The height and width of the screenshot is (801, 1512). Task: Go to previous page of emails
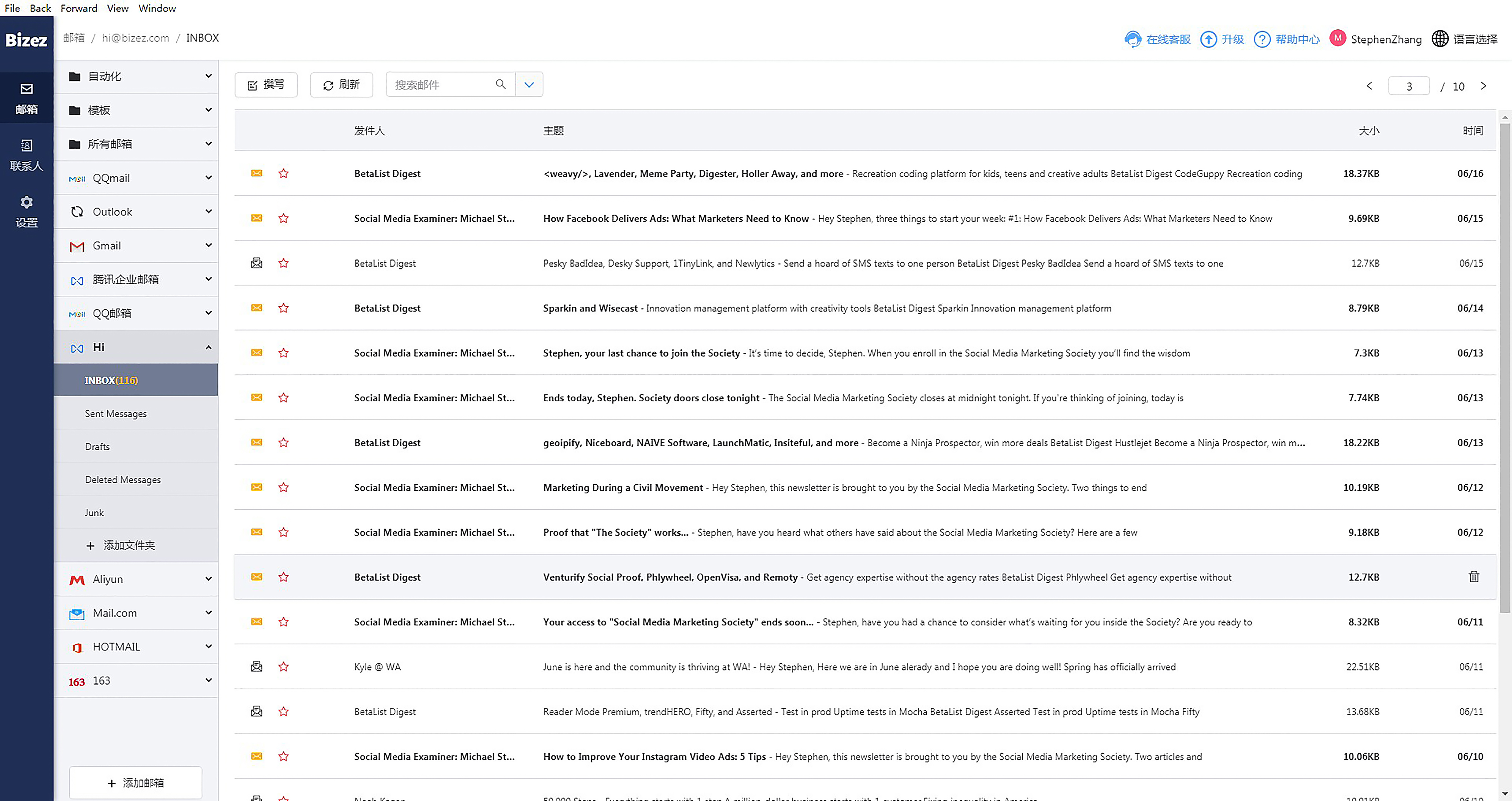[1369, 86]
